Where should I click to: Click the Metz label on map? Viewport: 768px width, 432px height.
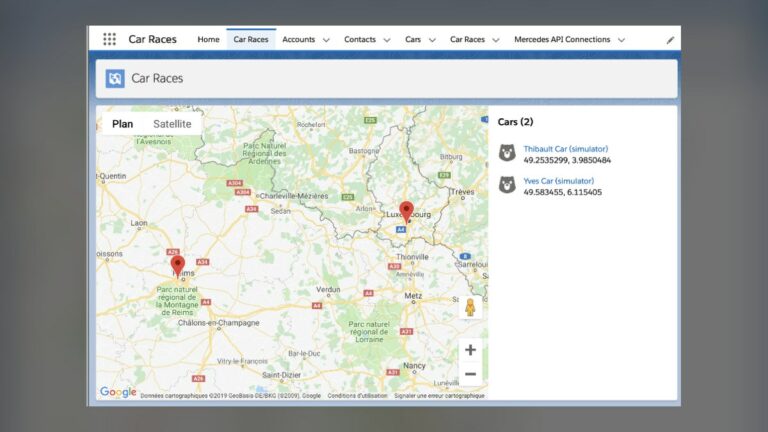tap(413, 296)
